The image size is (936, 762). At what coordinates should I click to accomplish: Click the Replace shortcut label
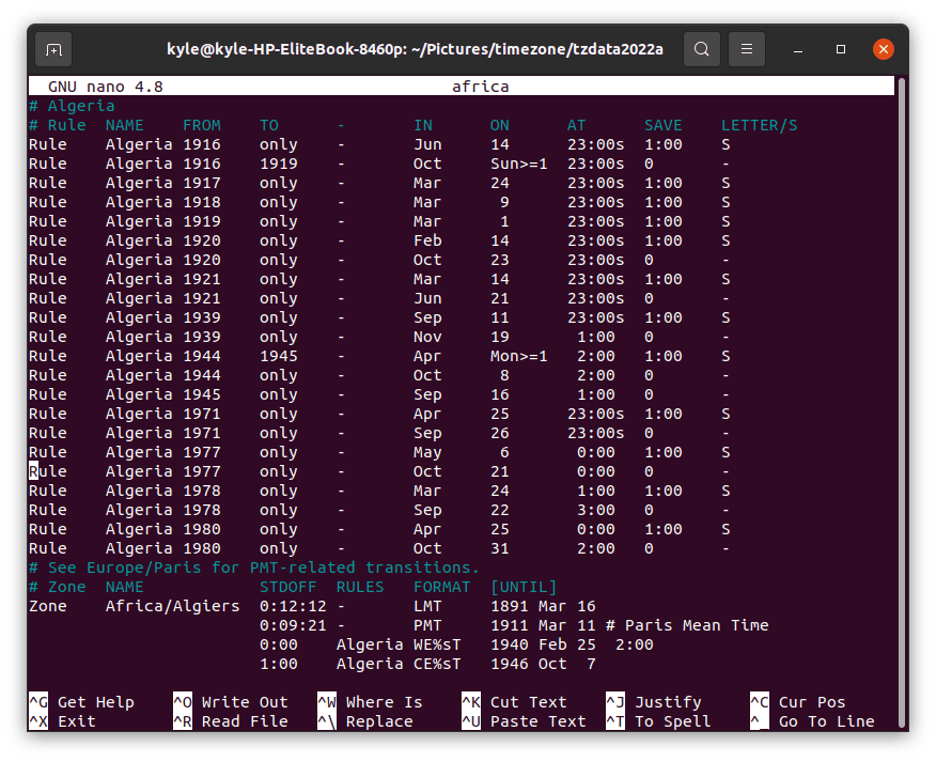[380, 721]
